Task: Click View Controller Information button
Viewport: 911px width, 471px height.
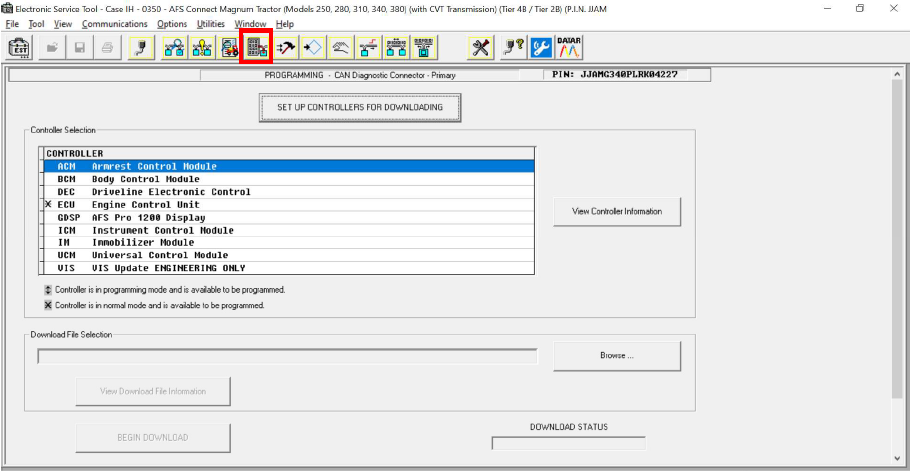Action: coord(617,211)
